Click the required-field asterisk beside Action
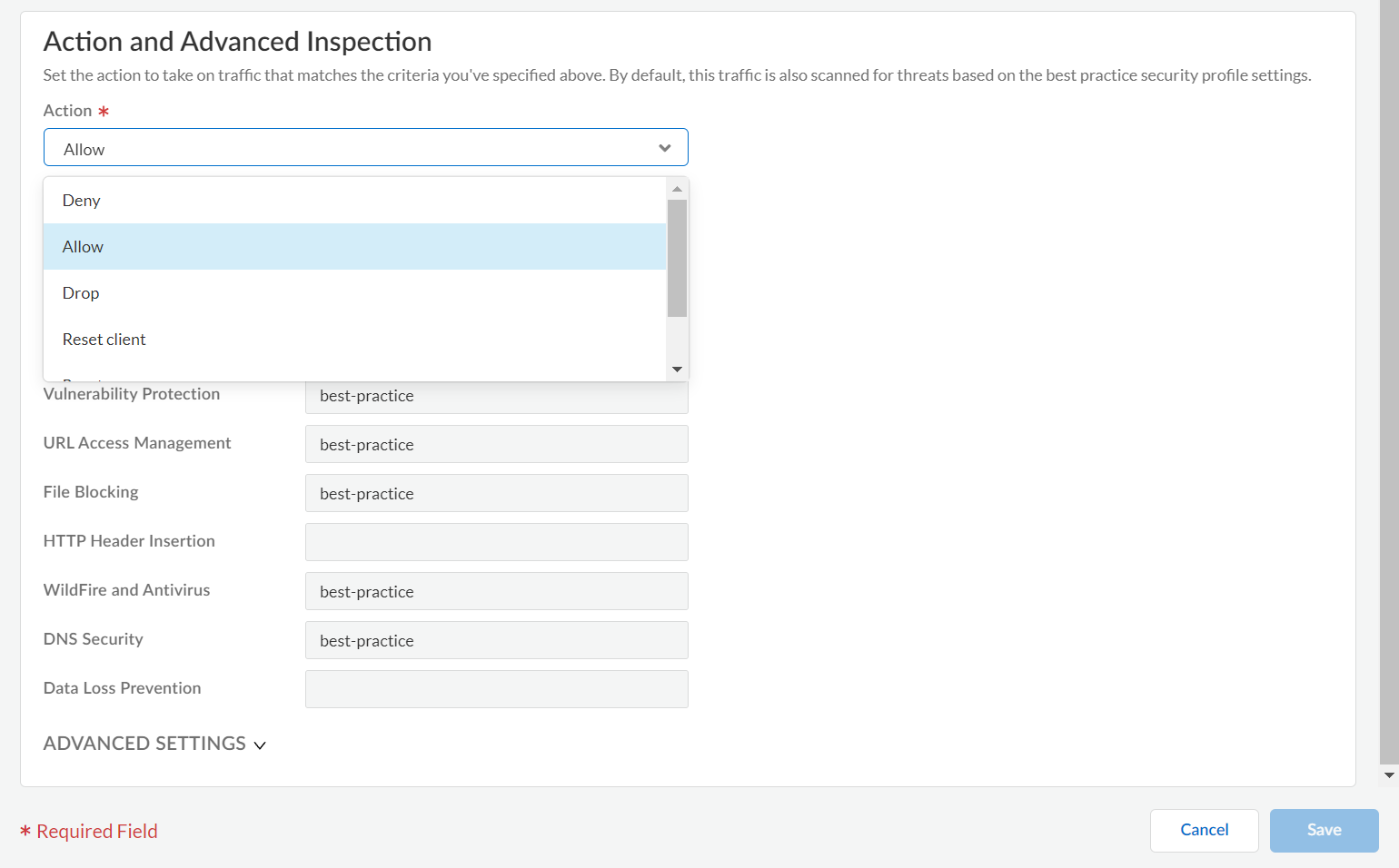Screen dimensions: 1399x868 (104, 110)
